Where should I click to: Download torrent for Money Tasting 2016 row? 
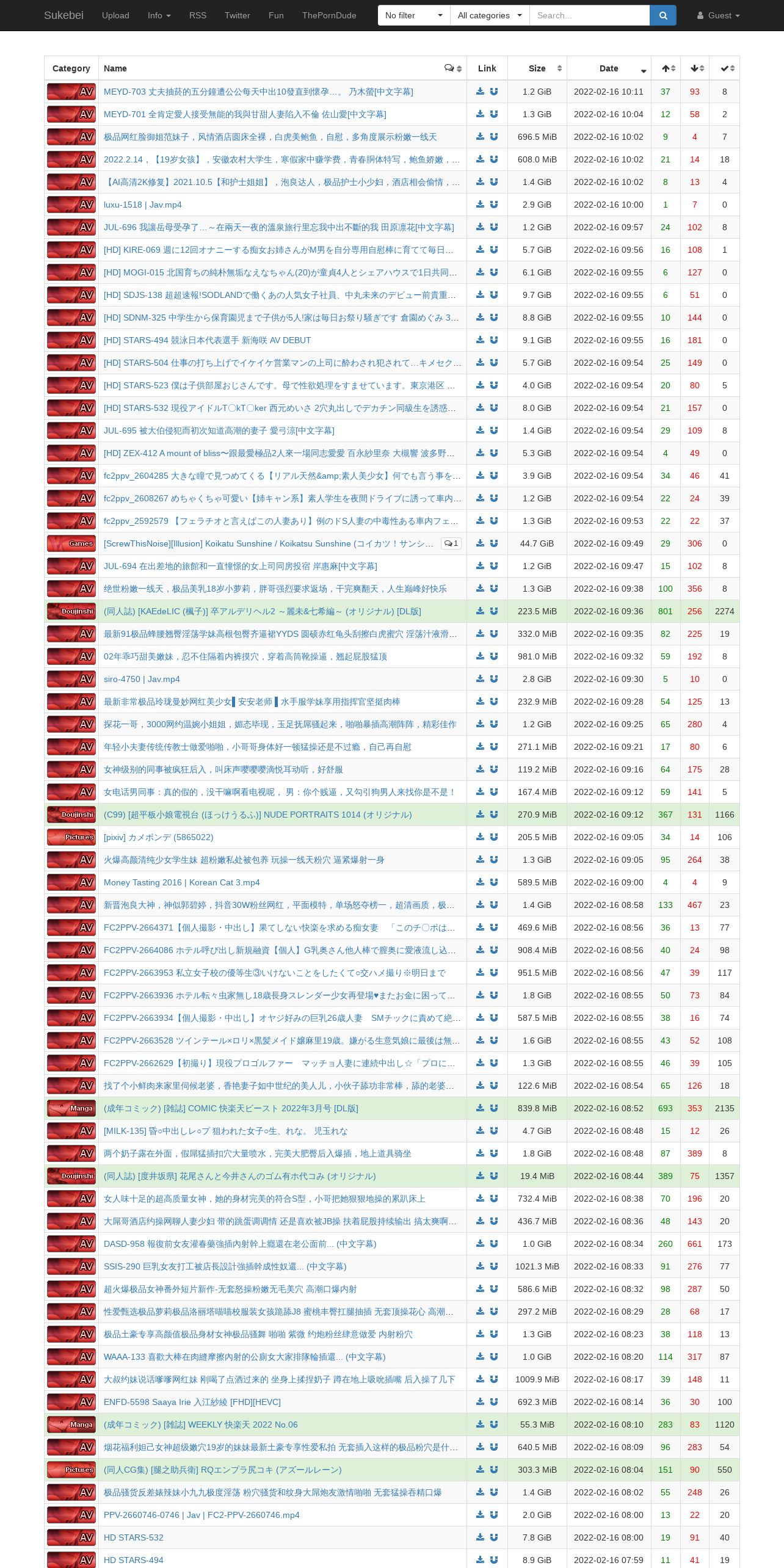[480, 882]
